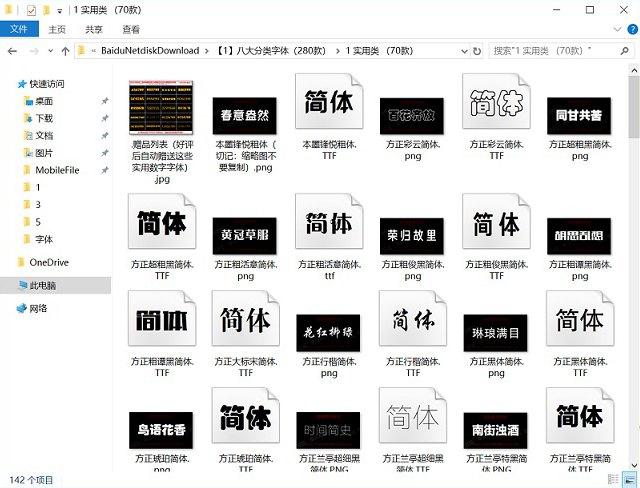The height and width of the screenshot is (488, 640).
Task: Refresh the current folder
Action: tap(477, 51)
